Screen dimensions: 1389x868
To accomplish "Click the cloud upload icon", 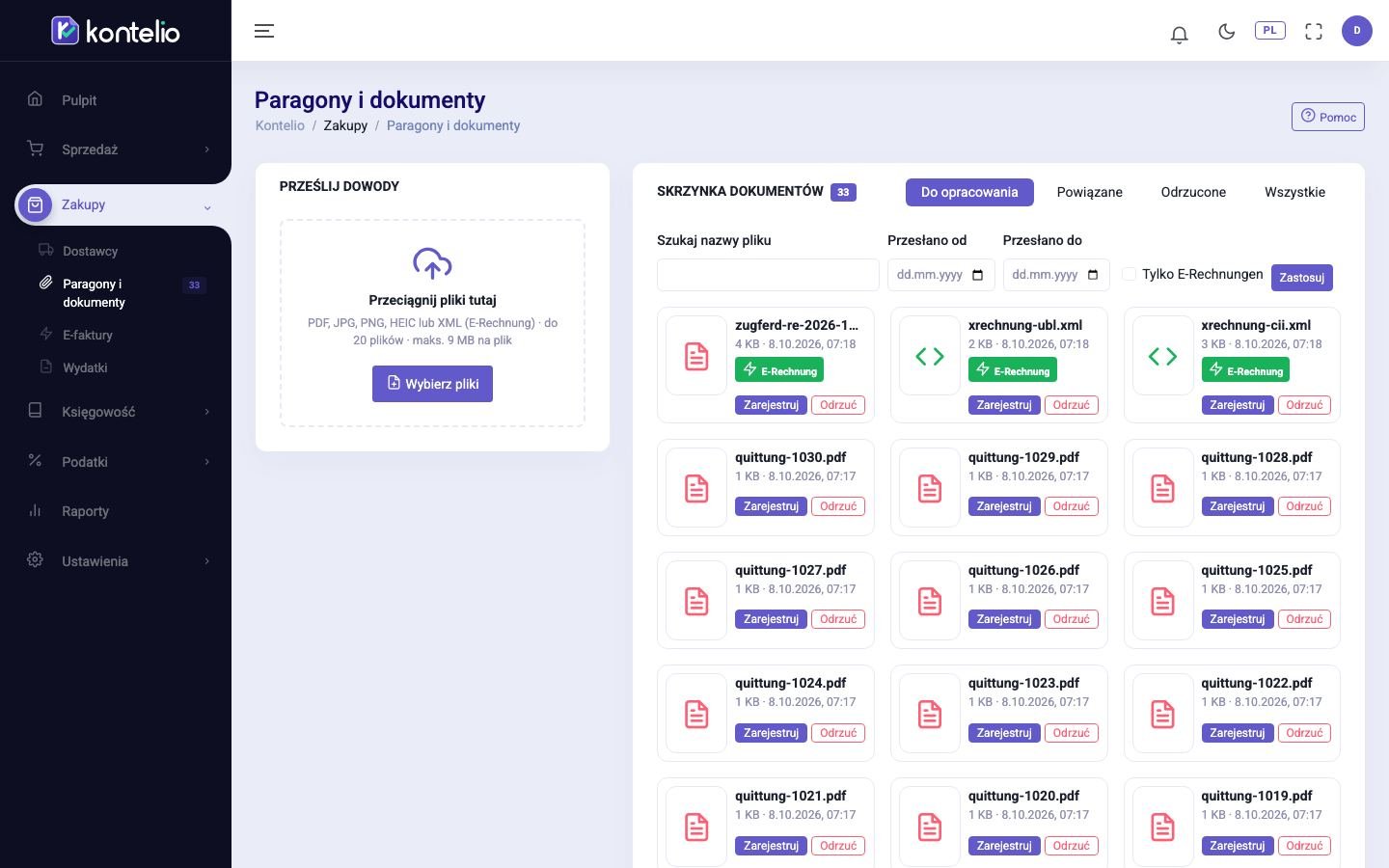I will click(432, 263).
